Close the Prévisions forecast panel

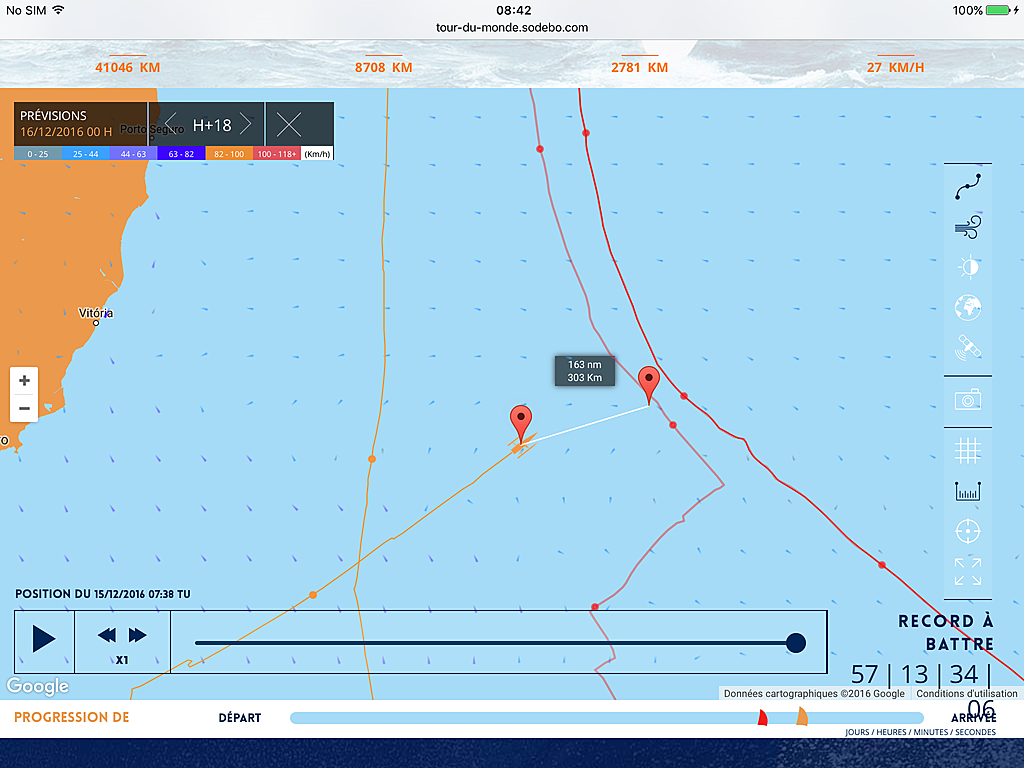click(x=289, y=124)
